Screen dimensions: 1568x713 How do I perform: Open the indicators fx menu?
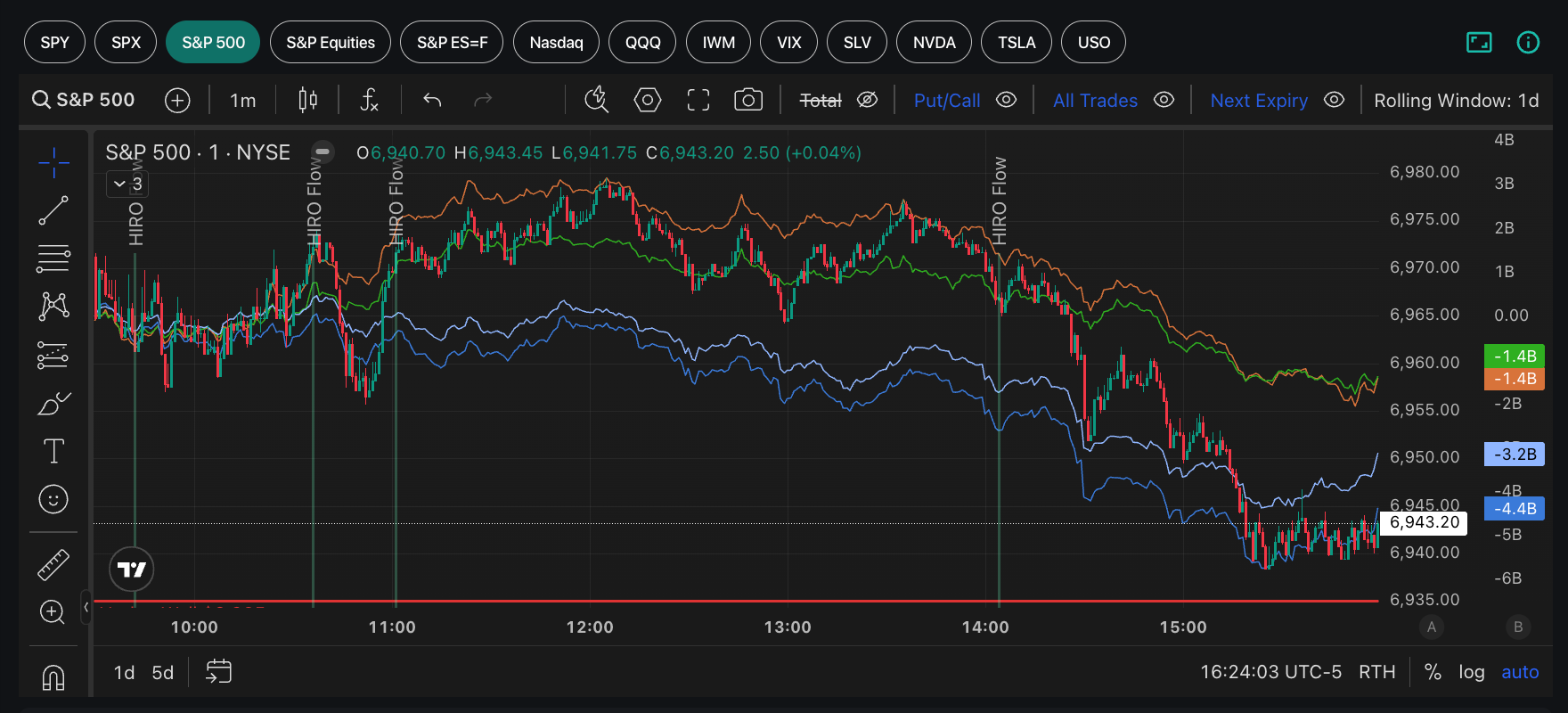(370, 100)
